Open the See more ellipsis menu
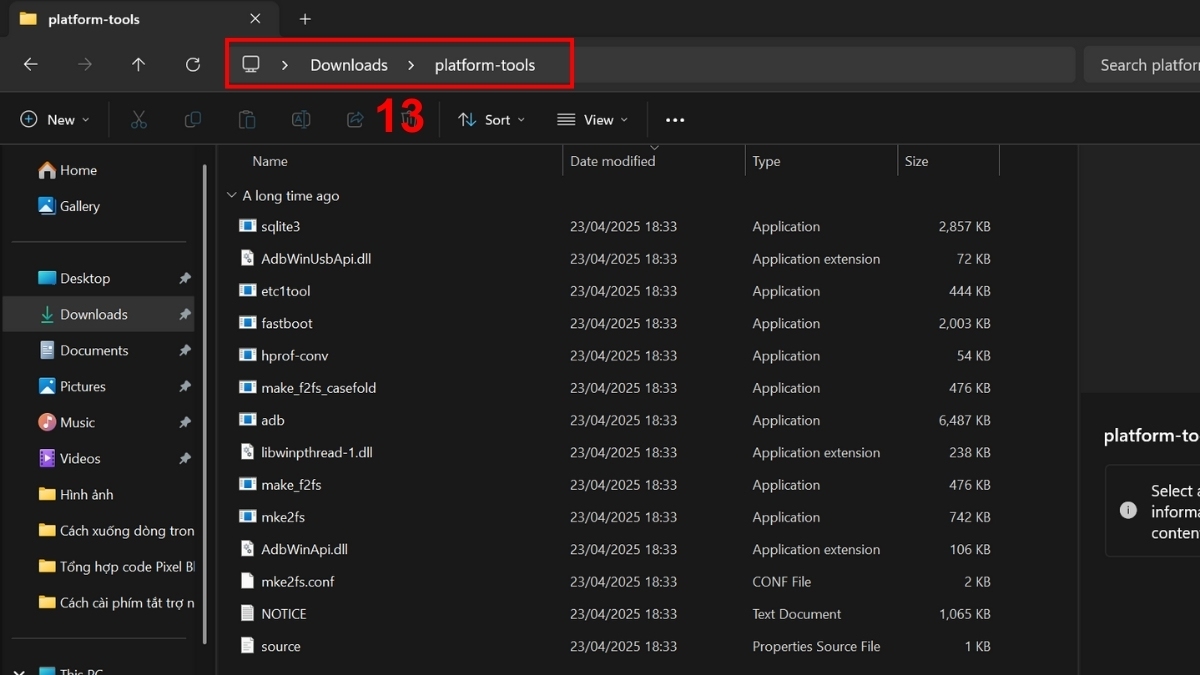 (x=675, y=120)
